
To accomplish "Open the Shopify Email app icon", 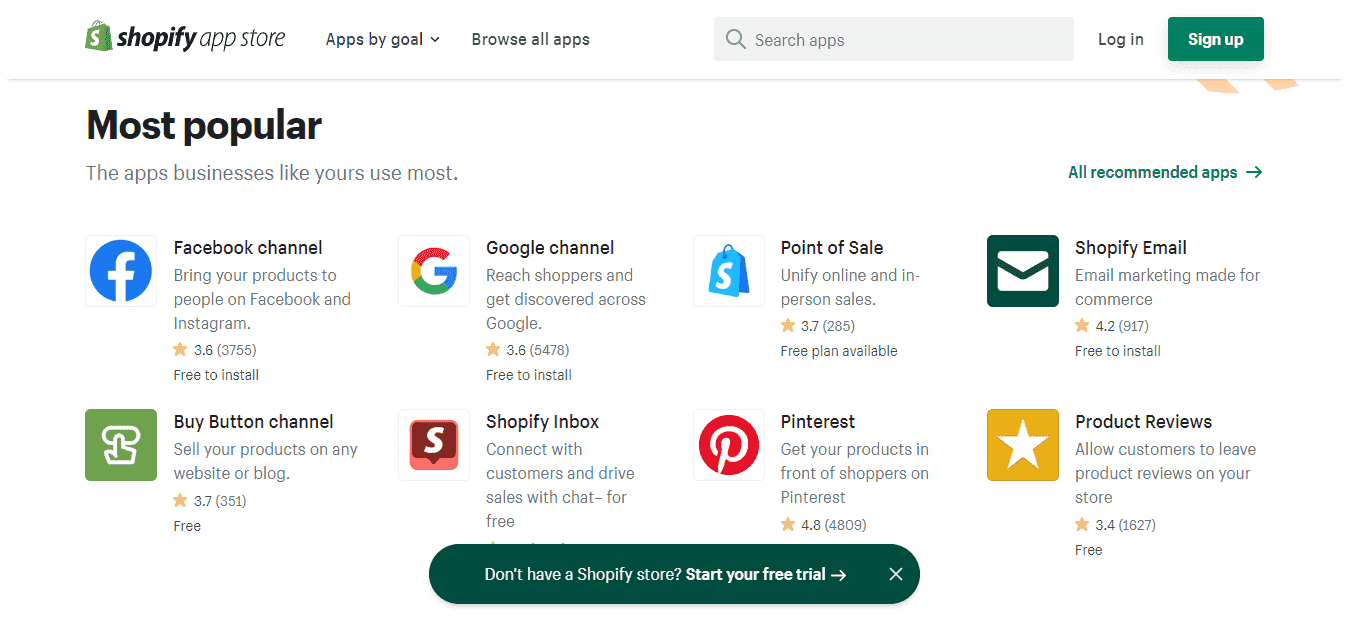I will [1023, 271].
